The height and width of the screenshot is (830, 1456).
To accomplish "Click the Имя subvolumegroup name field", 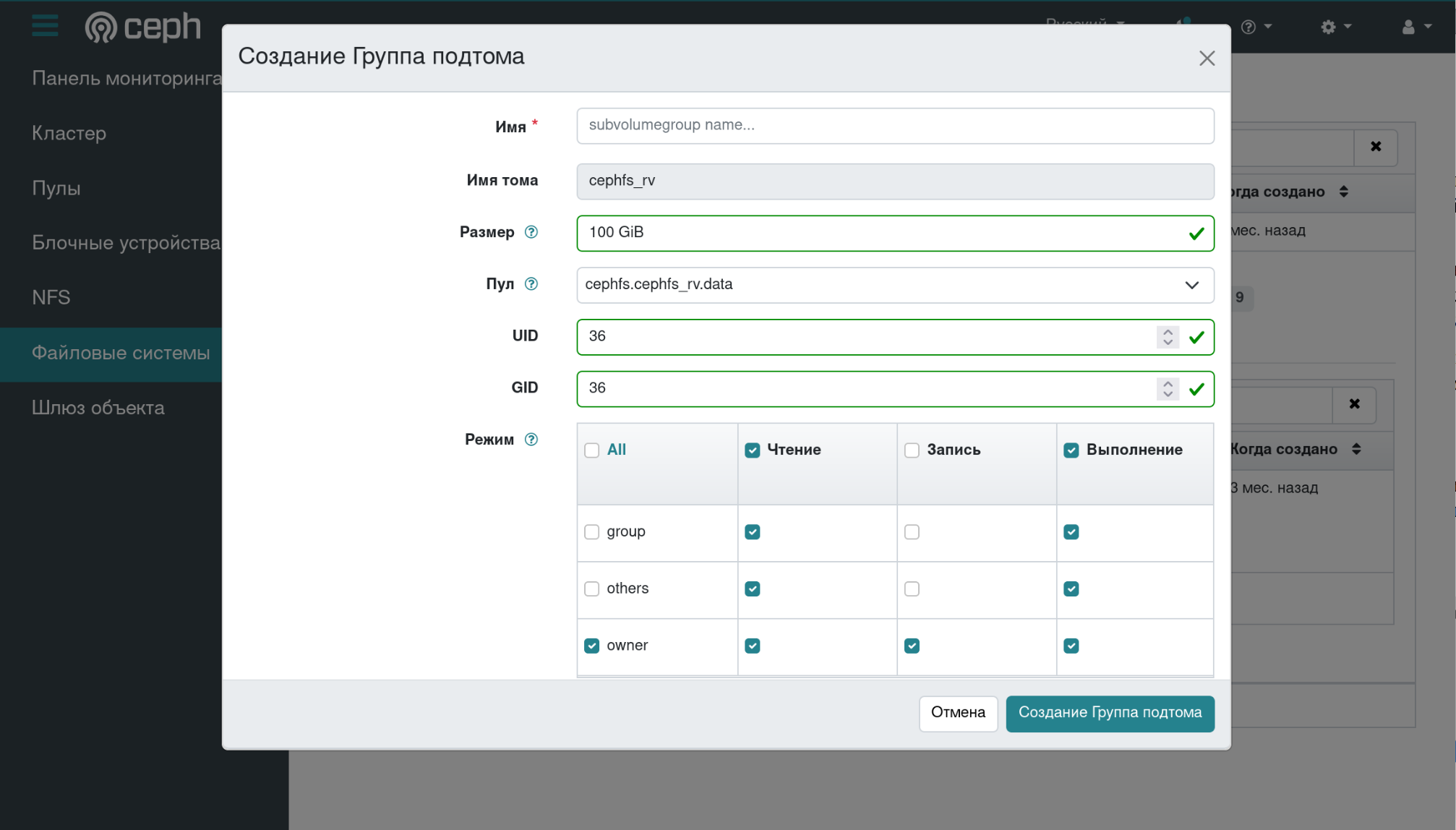I will [x=895, y=126].
